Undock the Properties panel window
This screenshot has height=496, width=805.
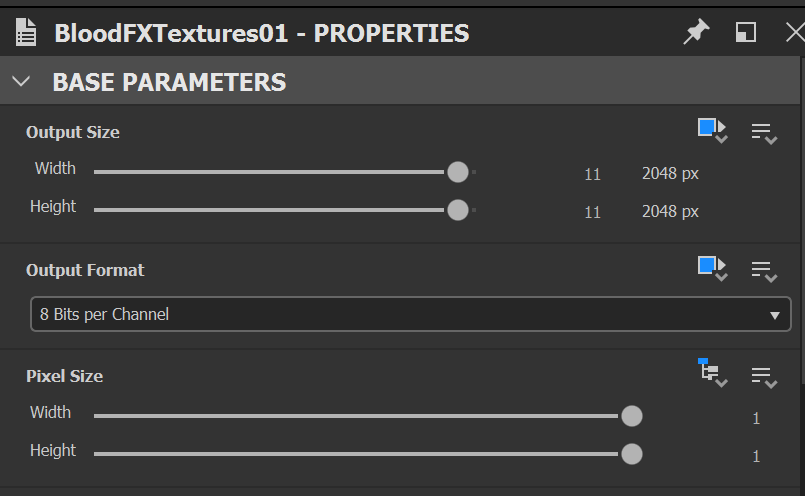746,32
